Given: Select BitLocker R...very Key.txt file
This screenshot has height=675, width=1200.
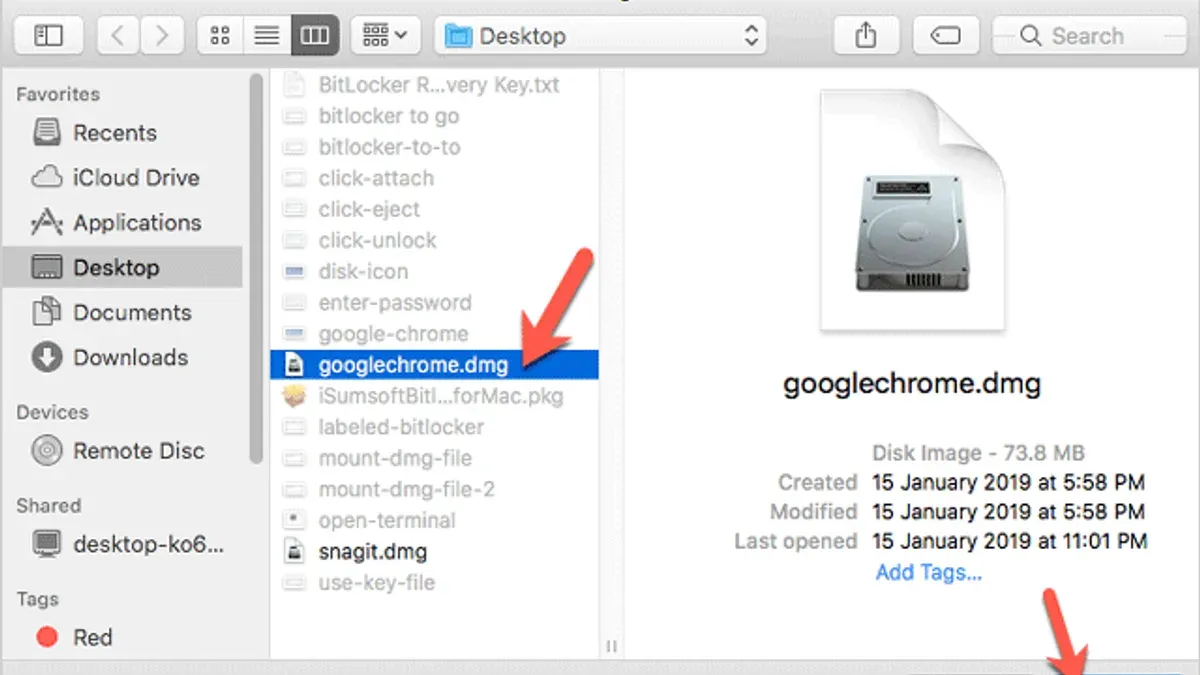Looking at the screenshot, I should tap(434, 85).
